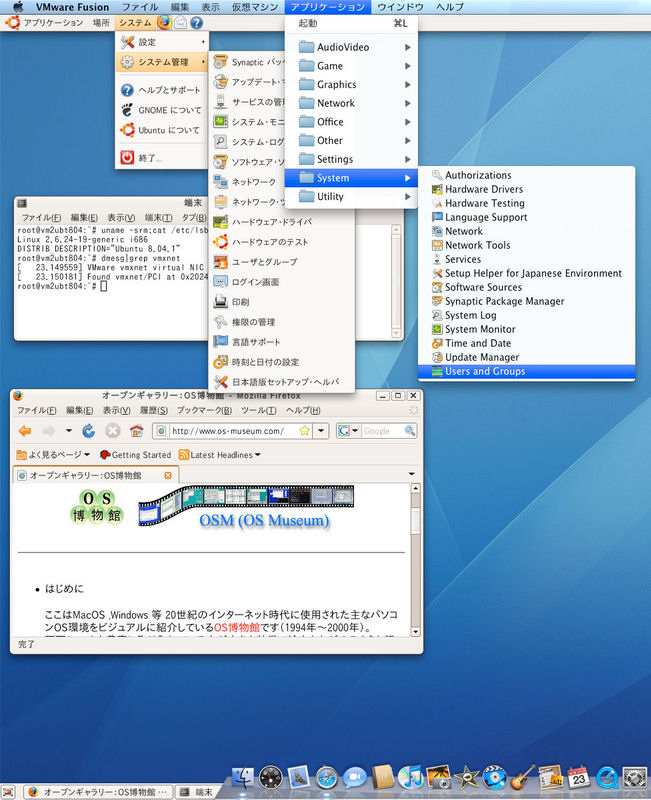Click the オープンギャラリー:OS博物館 tab
This screenshot has width=651, height=800.
[x=95, y=475]
